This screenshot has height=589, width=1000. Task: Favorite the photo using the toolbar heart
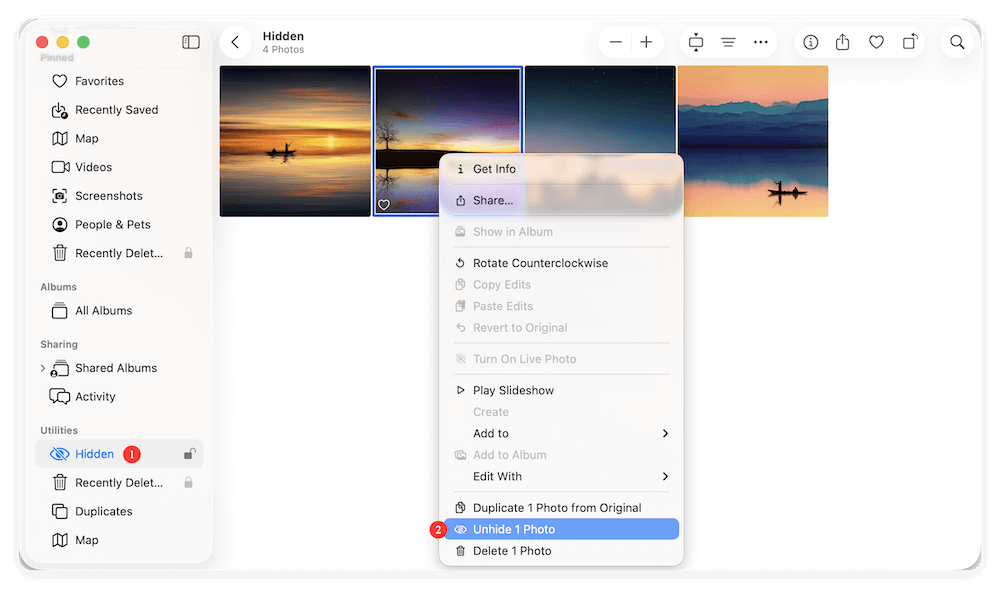[876, 42]
